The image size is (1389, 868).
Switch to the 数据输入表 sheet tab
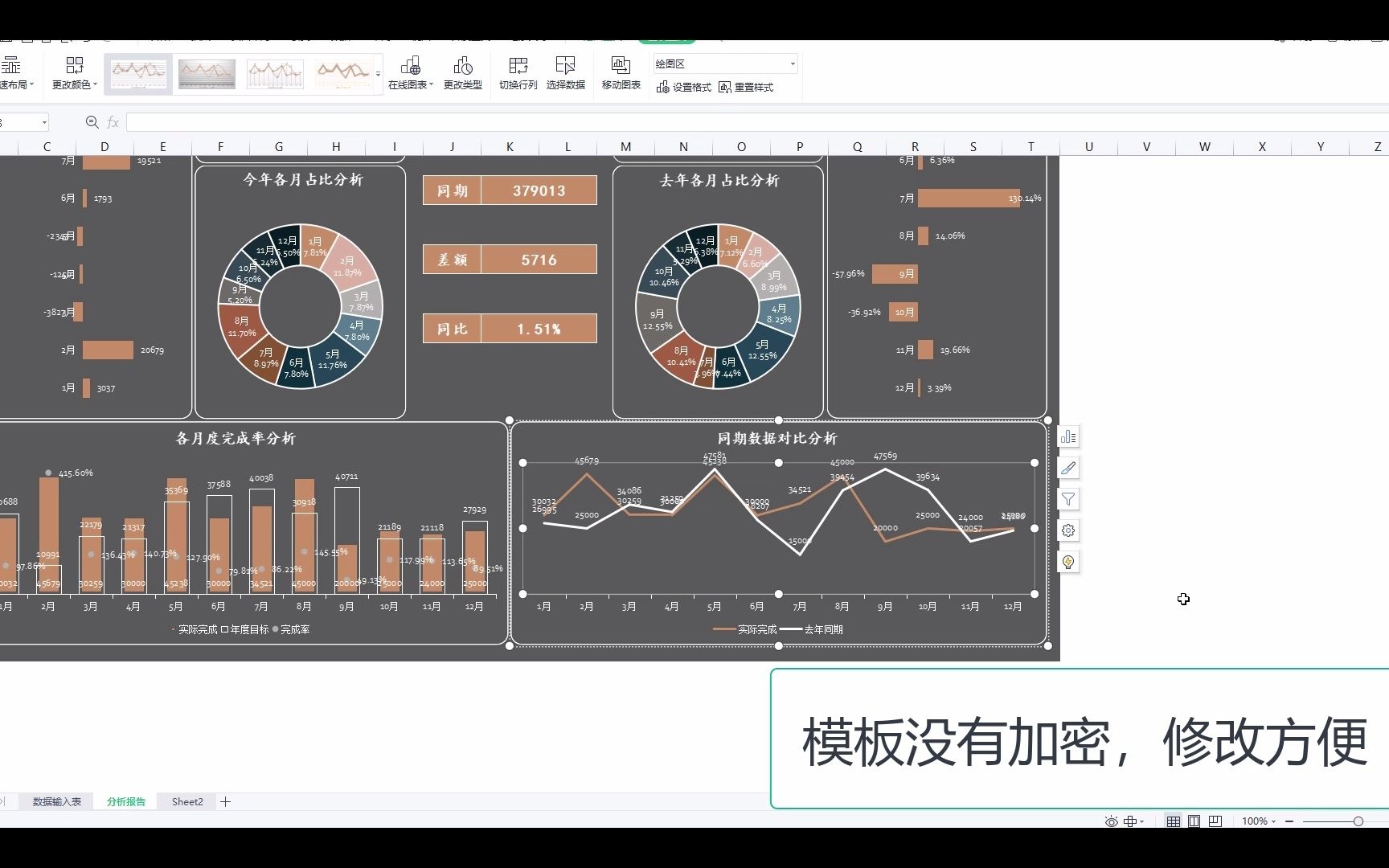pyautogui.click(x=57, y=801)
